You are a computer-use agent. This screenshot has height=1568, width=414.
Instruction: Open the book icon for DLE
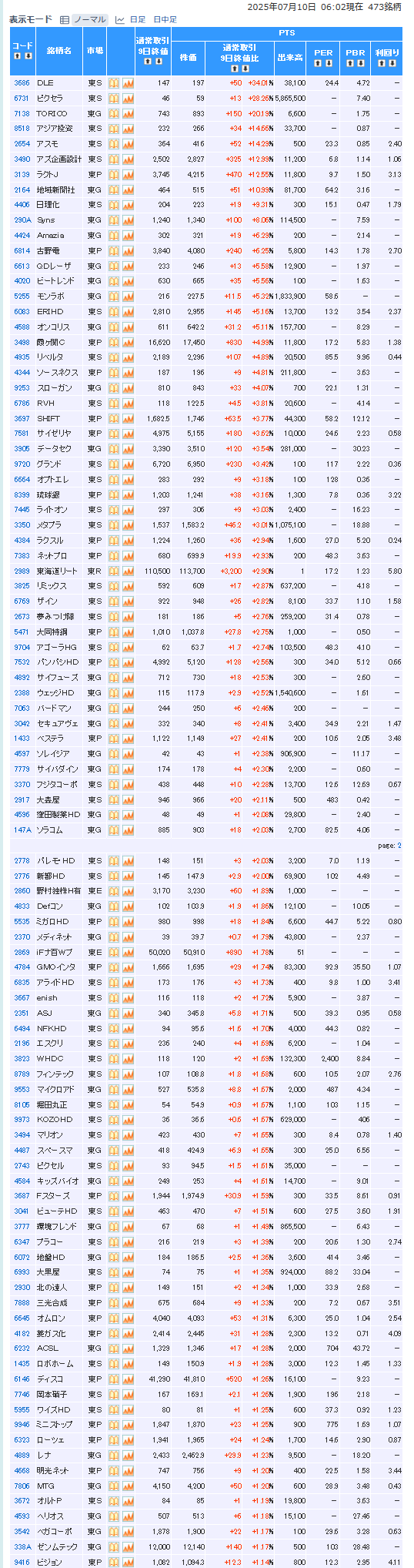[113, 83]
